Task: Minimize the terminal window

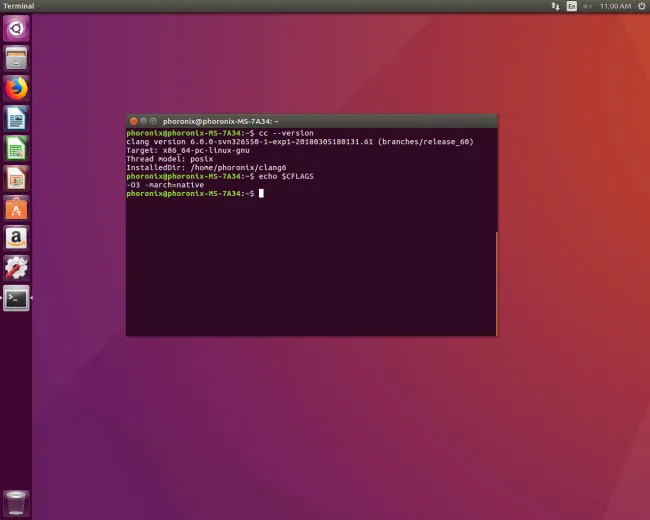Action: (x=143, y=121)
